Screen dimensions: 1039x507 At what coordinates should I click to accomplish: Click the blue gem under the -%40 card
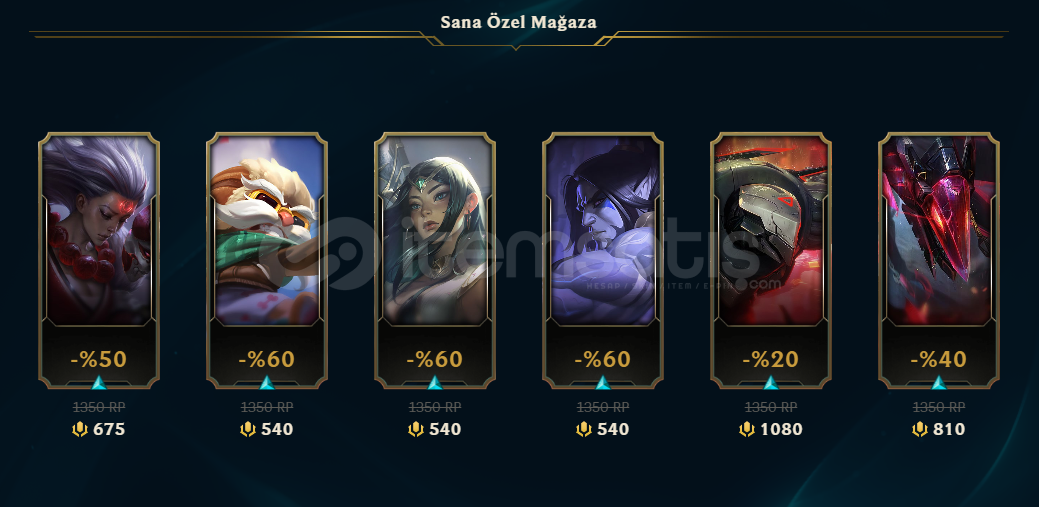pyautogui.click(x=939, y=382)
